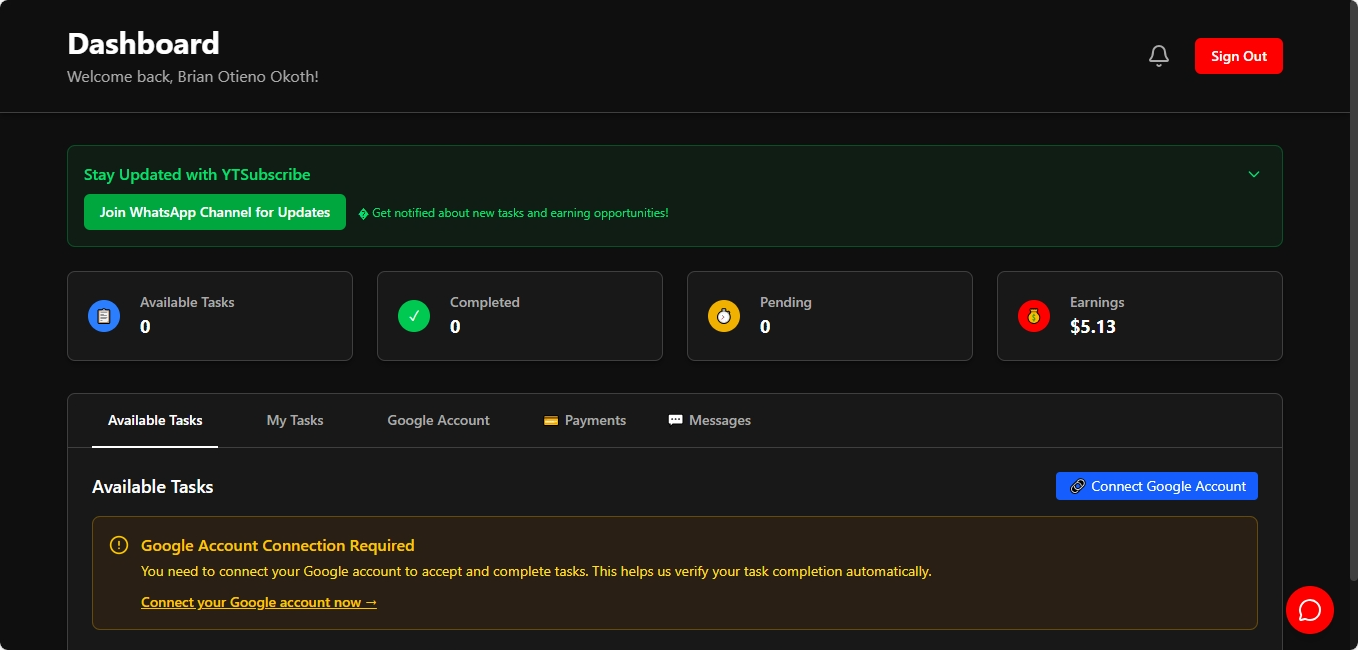The height and width of the screenshot is (650, 1358).
Task: Click the Payments card icon
Action: click(x=551, y=420)
